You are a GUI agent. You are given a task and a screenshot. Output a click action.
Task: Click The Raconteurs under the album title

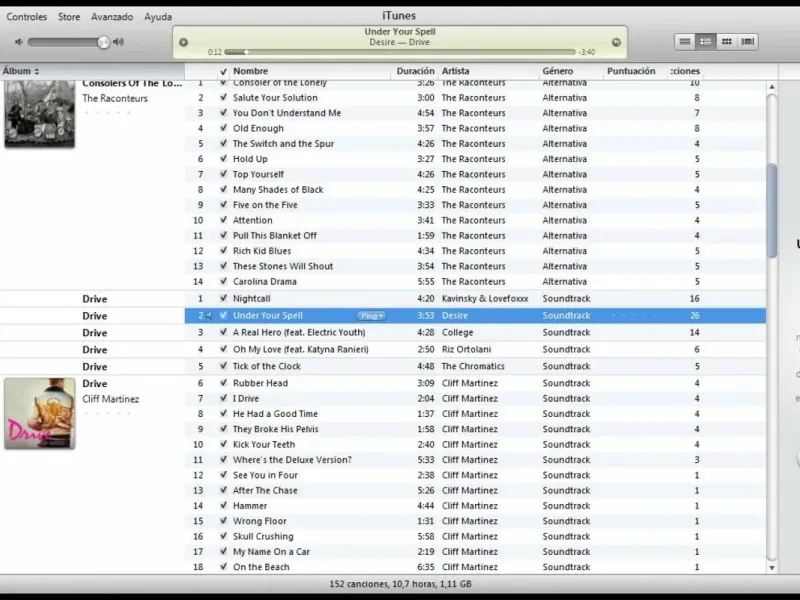pyautogui.click(x=115, y=98)
